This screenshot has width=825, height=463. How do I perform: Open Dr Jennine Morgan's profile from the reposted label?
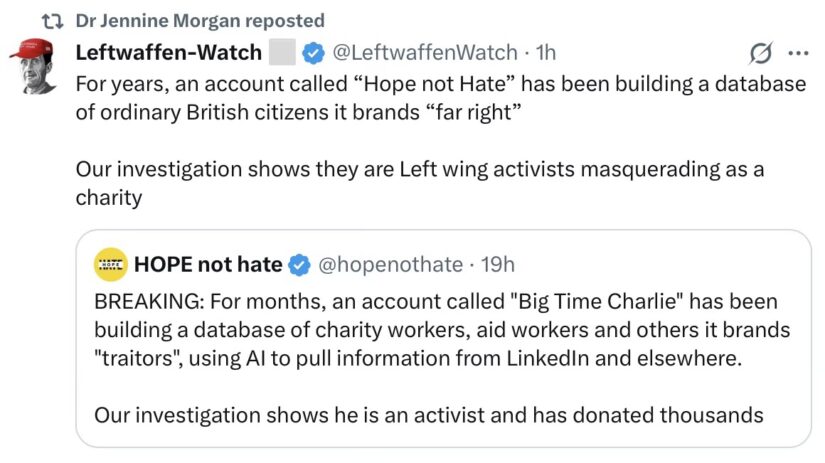pyautogui.click(x=158, y=21)
